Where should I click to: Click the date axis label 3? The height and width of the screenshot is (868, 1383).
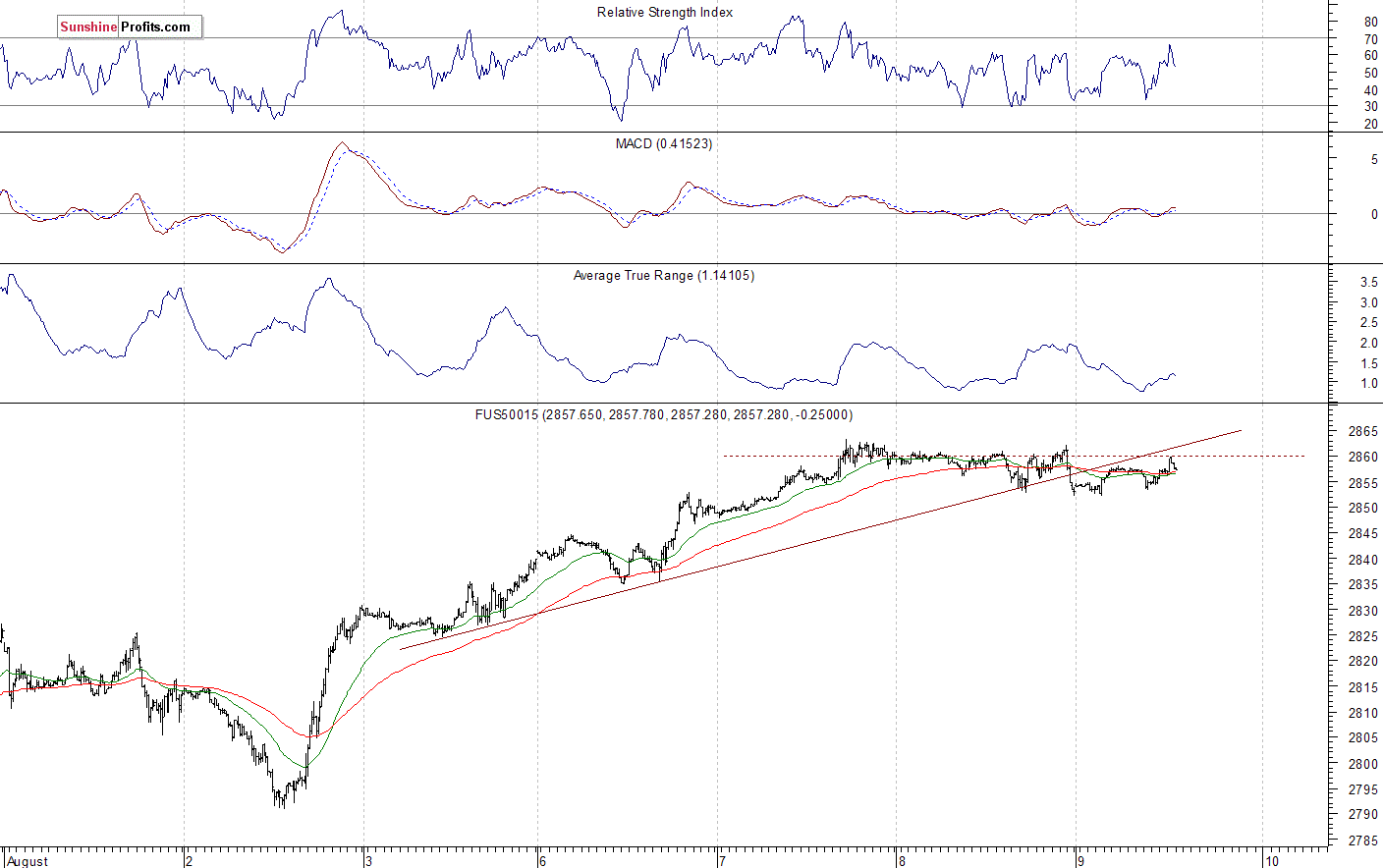coord(368,861)
